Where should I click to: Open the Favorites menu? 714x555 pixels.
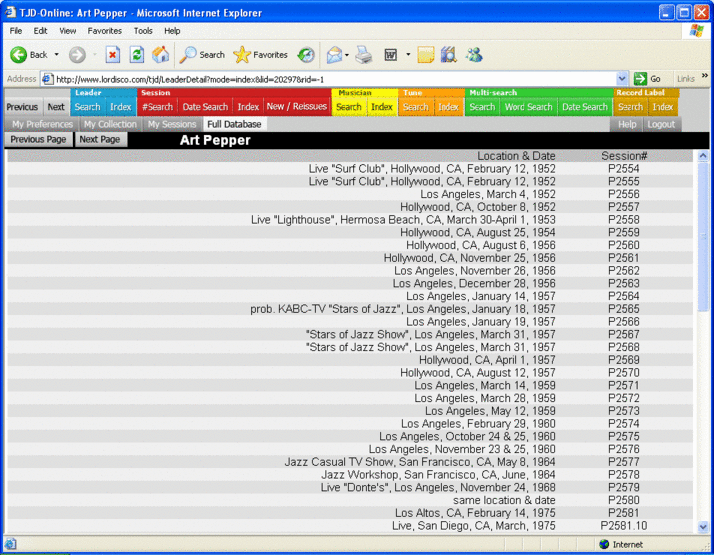[x=105, y=31]
